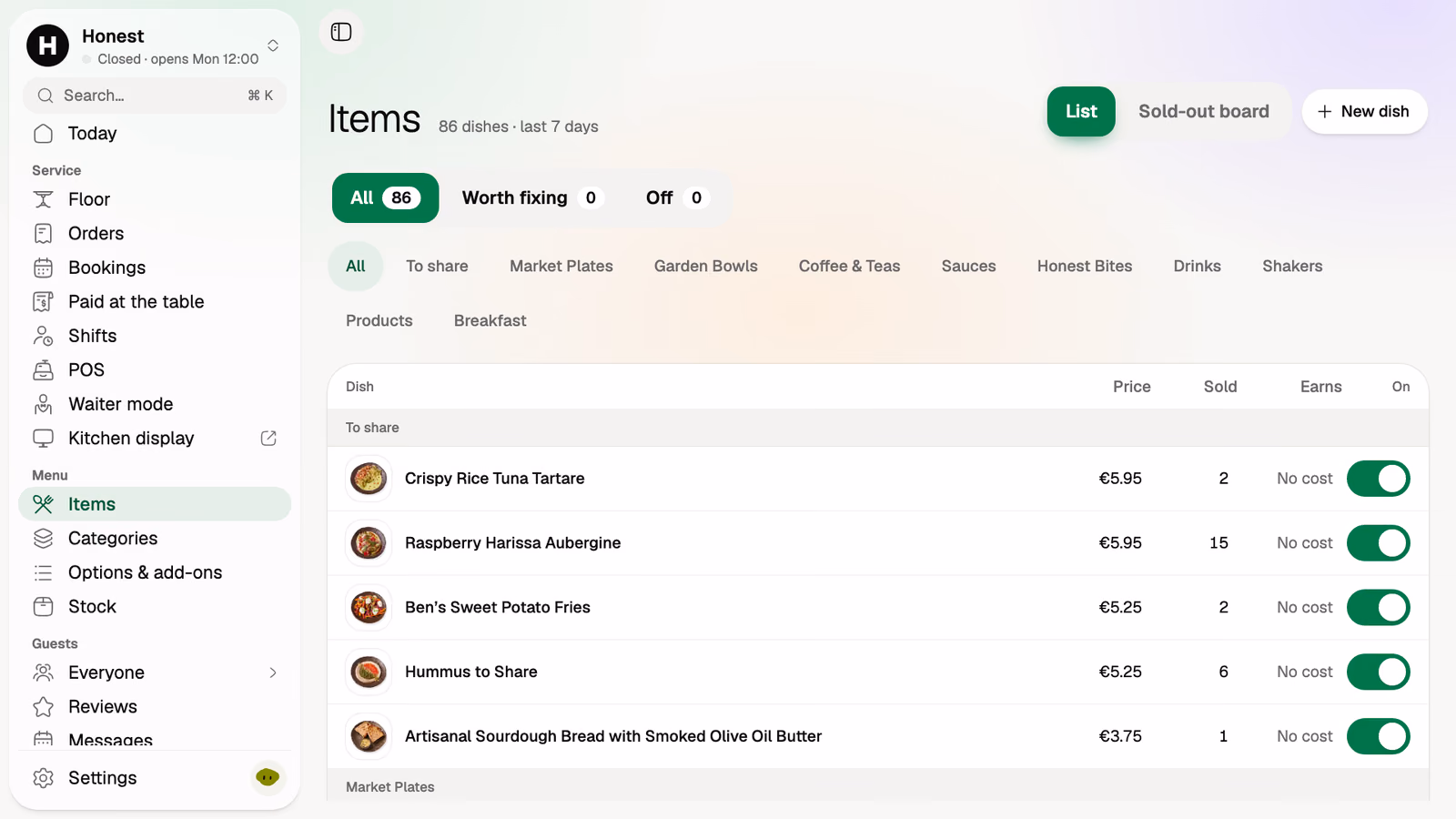Open POS via its register icon
The width and height of the screenshot is (1456, 819).
[43, 370]
